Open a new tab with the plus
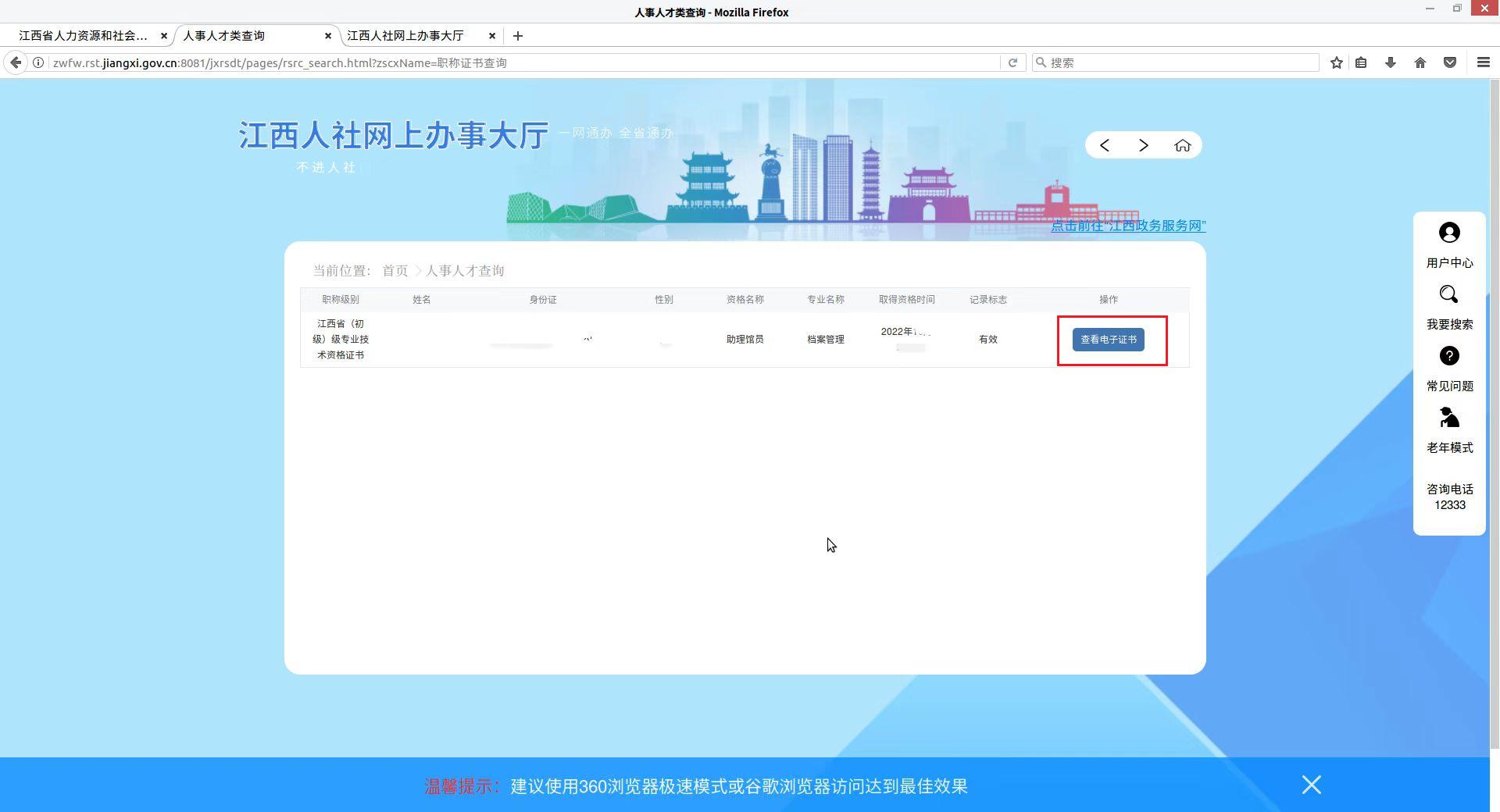Image resolution: width=1500 pixels, height=812 pixels. click(x=518, y=36)
